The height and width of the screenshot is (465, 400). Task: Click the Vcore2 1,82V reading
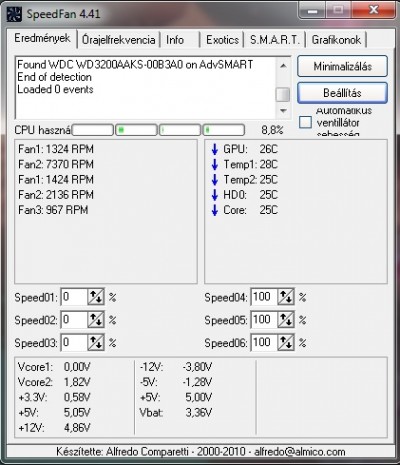[54, 382]
